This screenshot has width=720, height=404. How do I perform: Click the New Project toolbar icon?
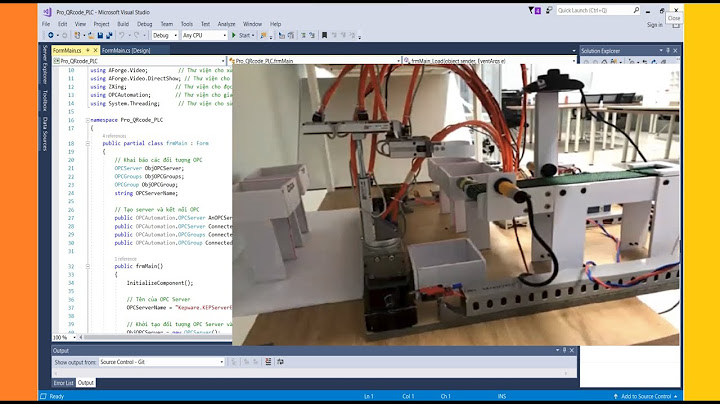[77, 35]
